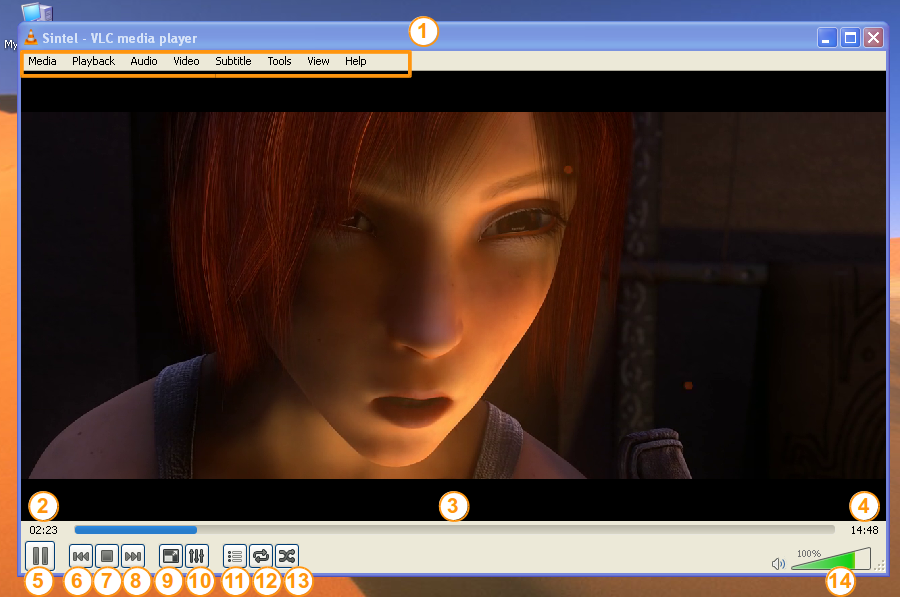This screenshot has height=597, width=900.
Task: Click the seek progress bar
Action: (455, 530)
